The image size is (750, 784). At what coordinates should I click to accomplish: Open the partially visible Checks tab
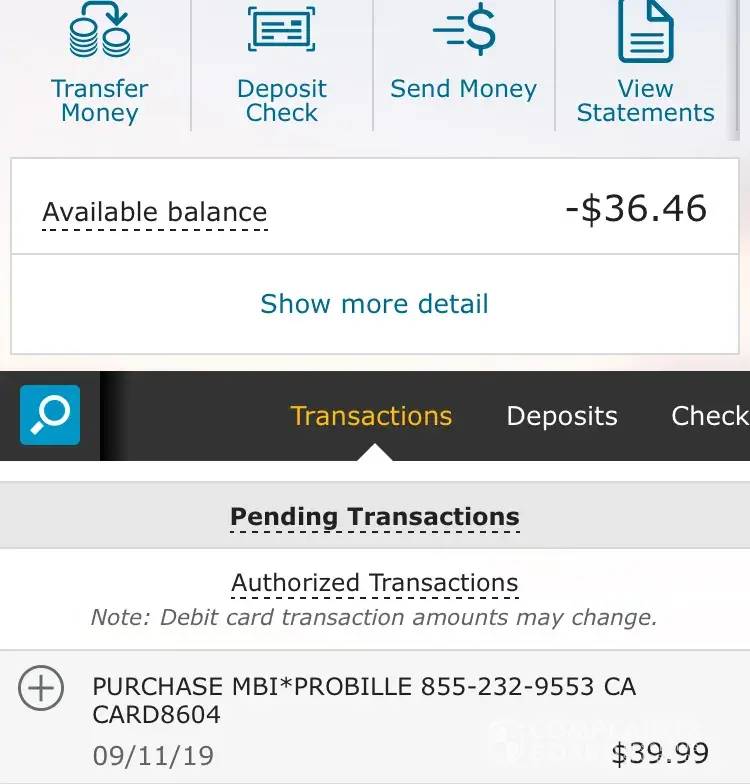[x=709, y=416]
